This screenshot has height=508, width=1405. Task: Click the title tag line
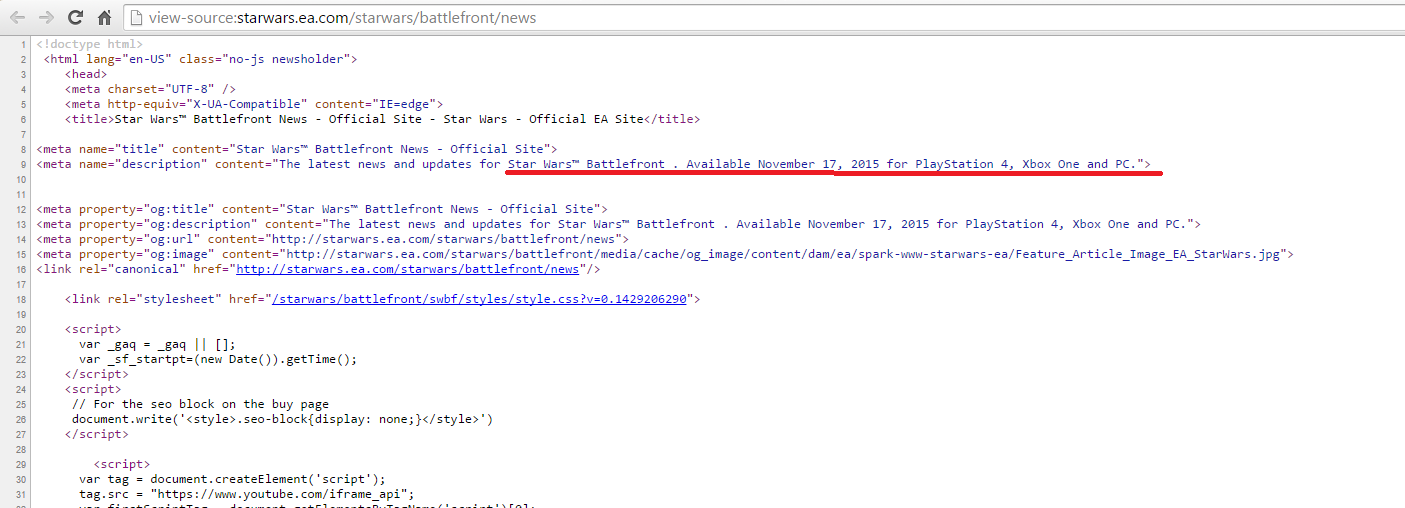pyautogui.click(x=383, y=119)
